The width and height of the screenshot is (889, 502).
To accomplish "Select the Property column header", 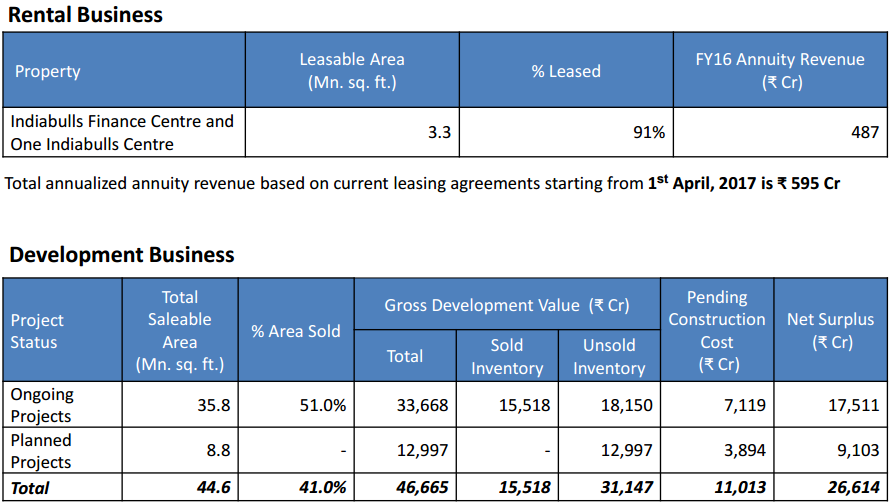I will pyautogui.click(x=48, y=71).
